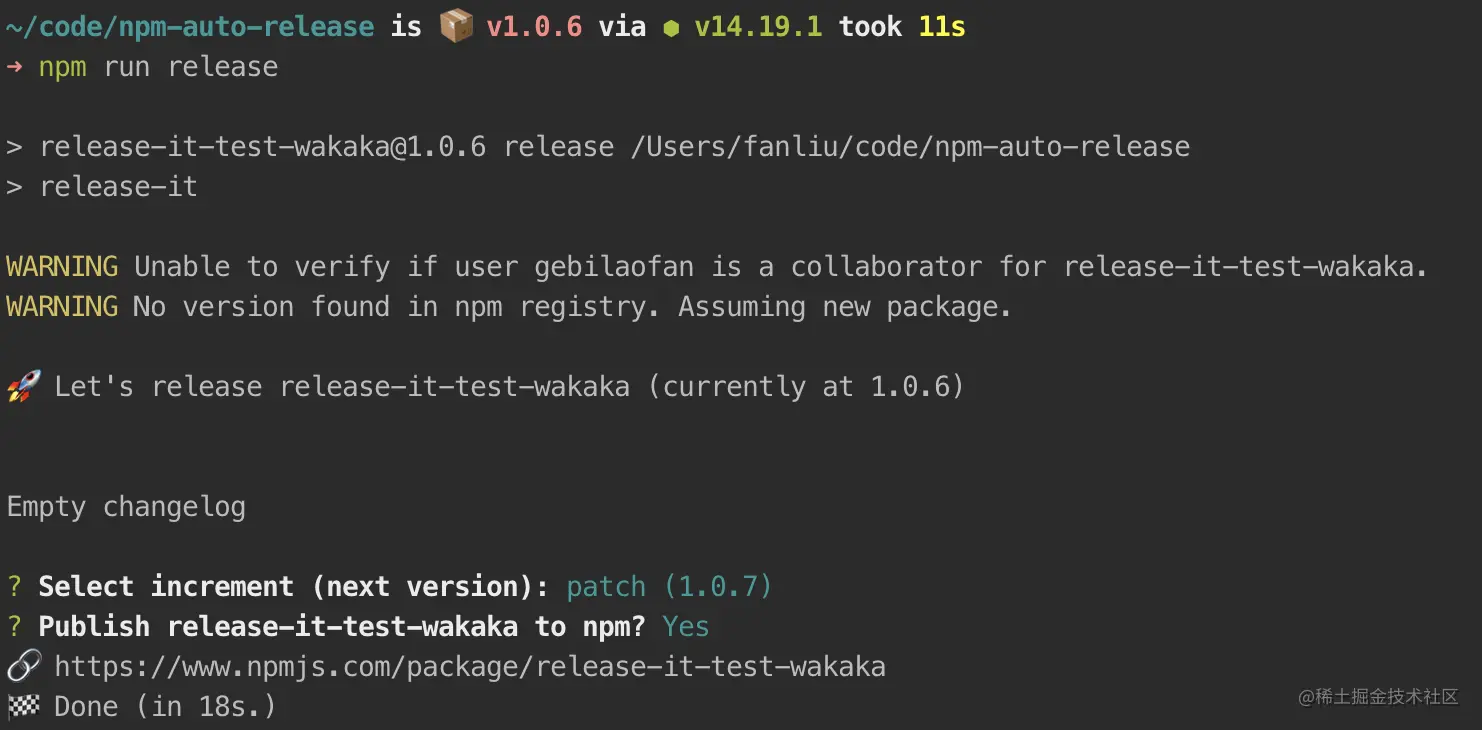Click the red prompt arrow
Screen dimensions: 1482x730
pos(14,67)
